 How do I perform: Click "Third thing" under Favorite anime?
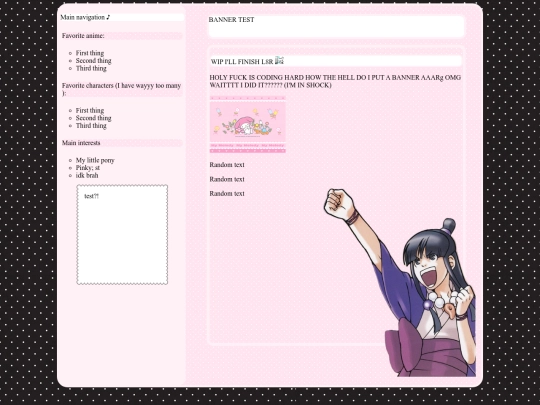[91, 68]
